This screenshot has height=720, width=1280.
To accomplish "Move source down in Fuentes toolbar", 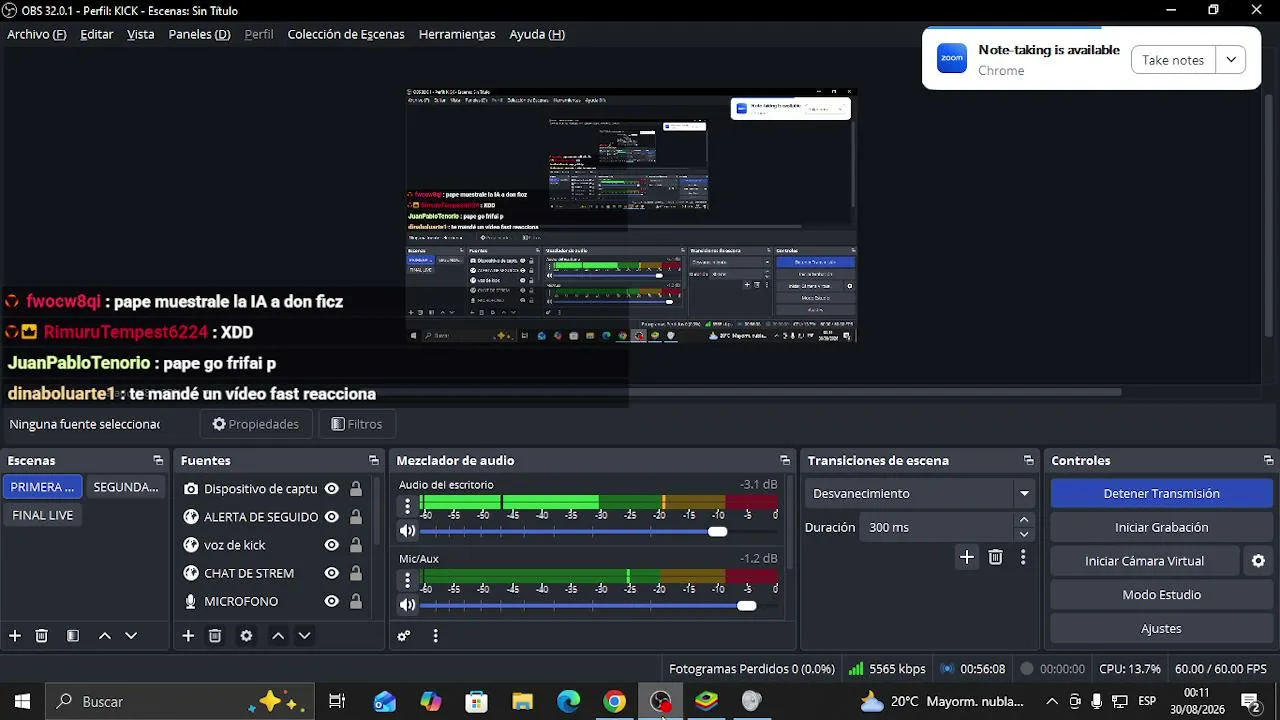I will tap(305, 636).
